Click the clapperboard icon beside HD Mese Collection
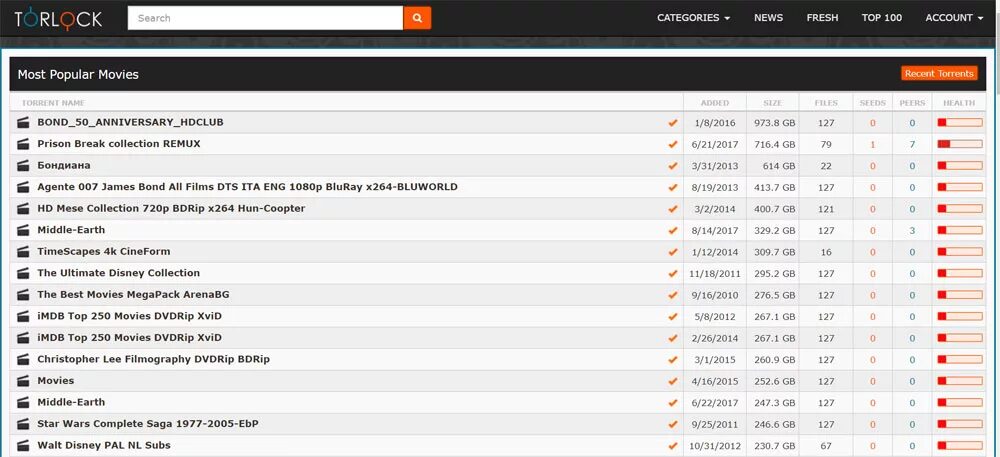1000x457 pixels. pos(24,208)
